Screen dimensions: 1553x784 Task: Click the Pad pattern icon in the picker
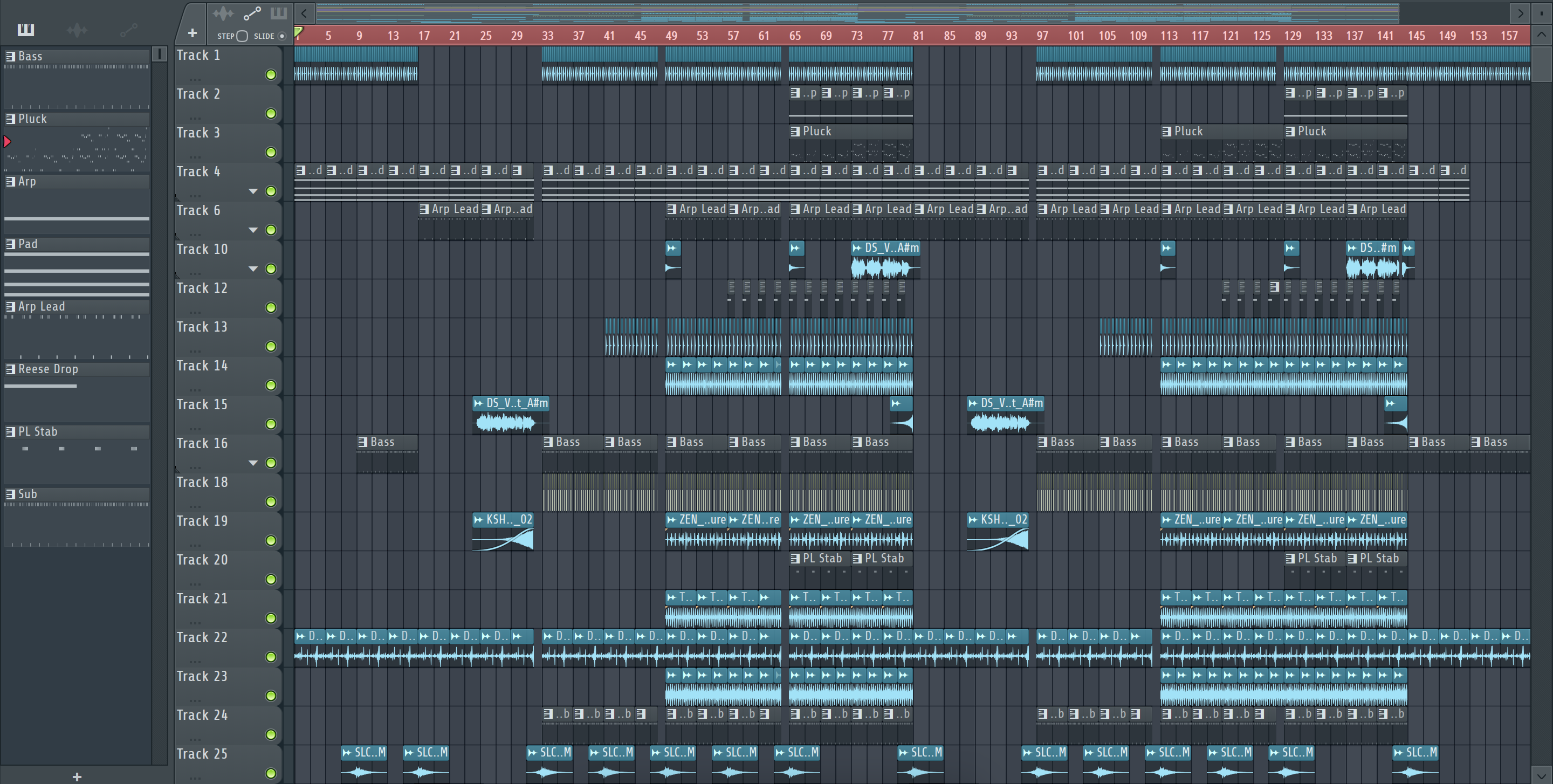point(10,244)
